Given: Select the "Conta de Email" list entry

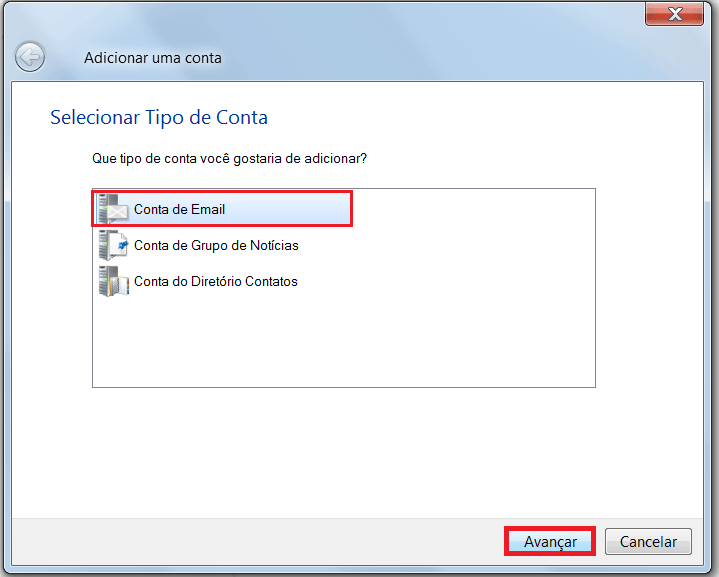Looking at the screenshot, I should pos(180,210).
